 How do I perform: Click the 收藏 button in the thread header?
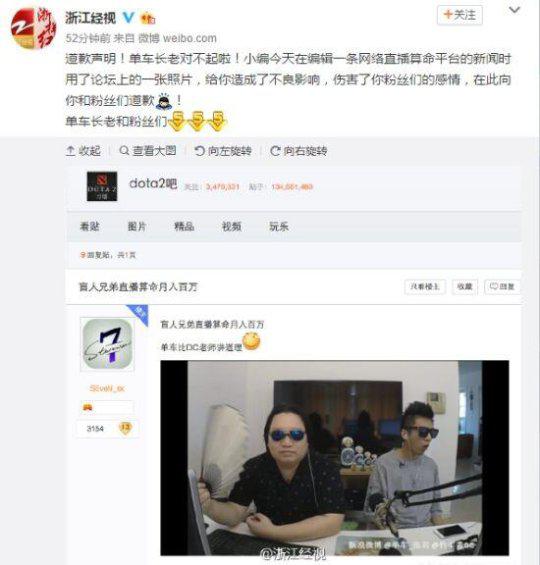(x=465, y=286)
